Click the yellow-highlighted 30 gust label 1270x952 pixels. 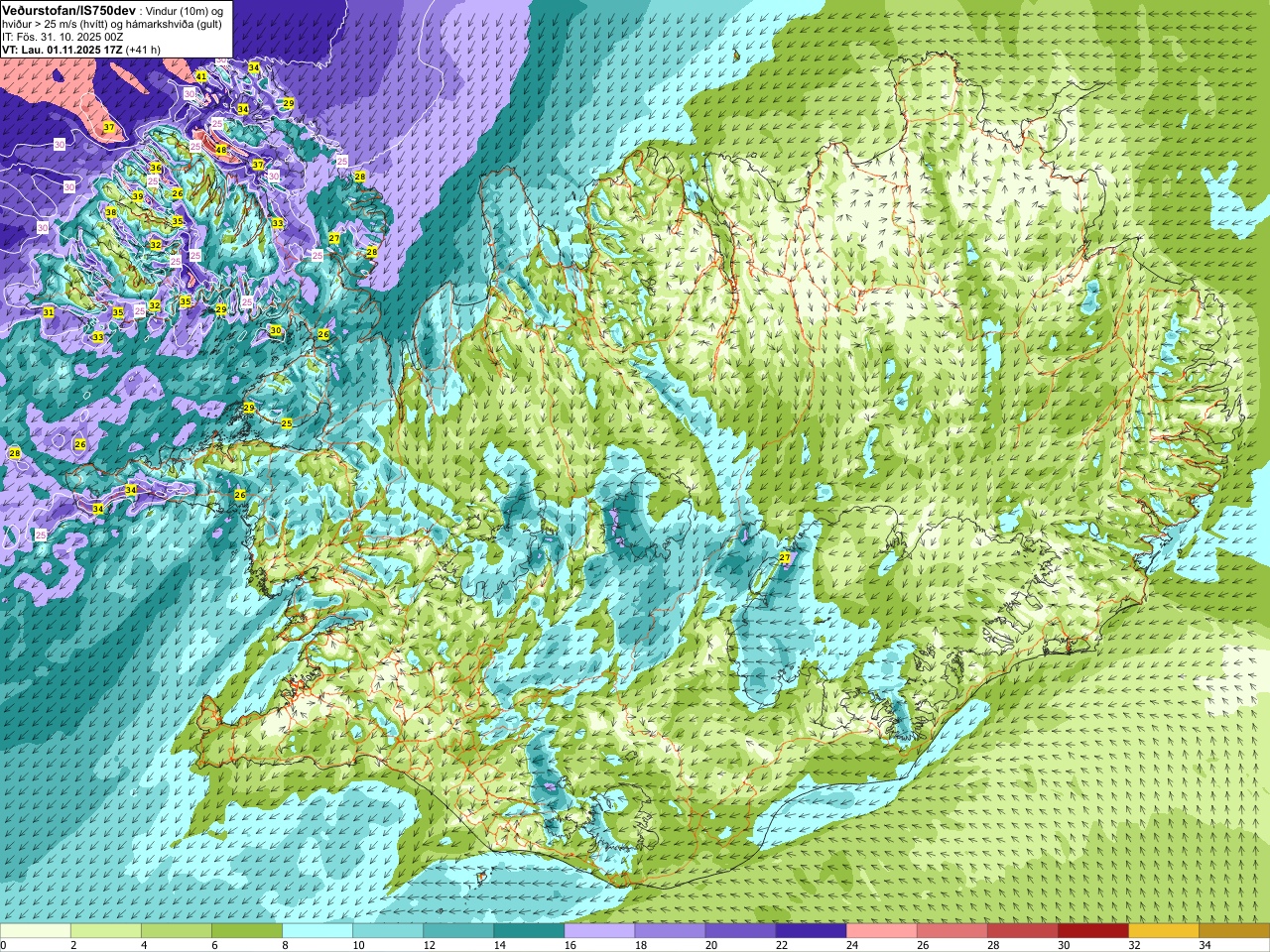click(276, 330)
